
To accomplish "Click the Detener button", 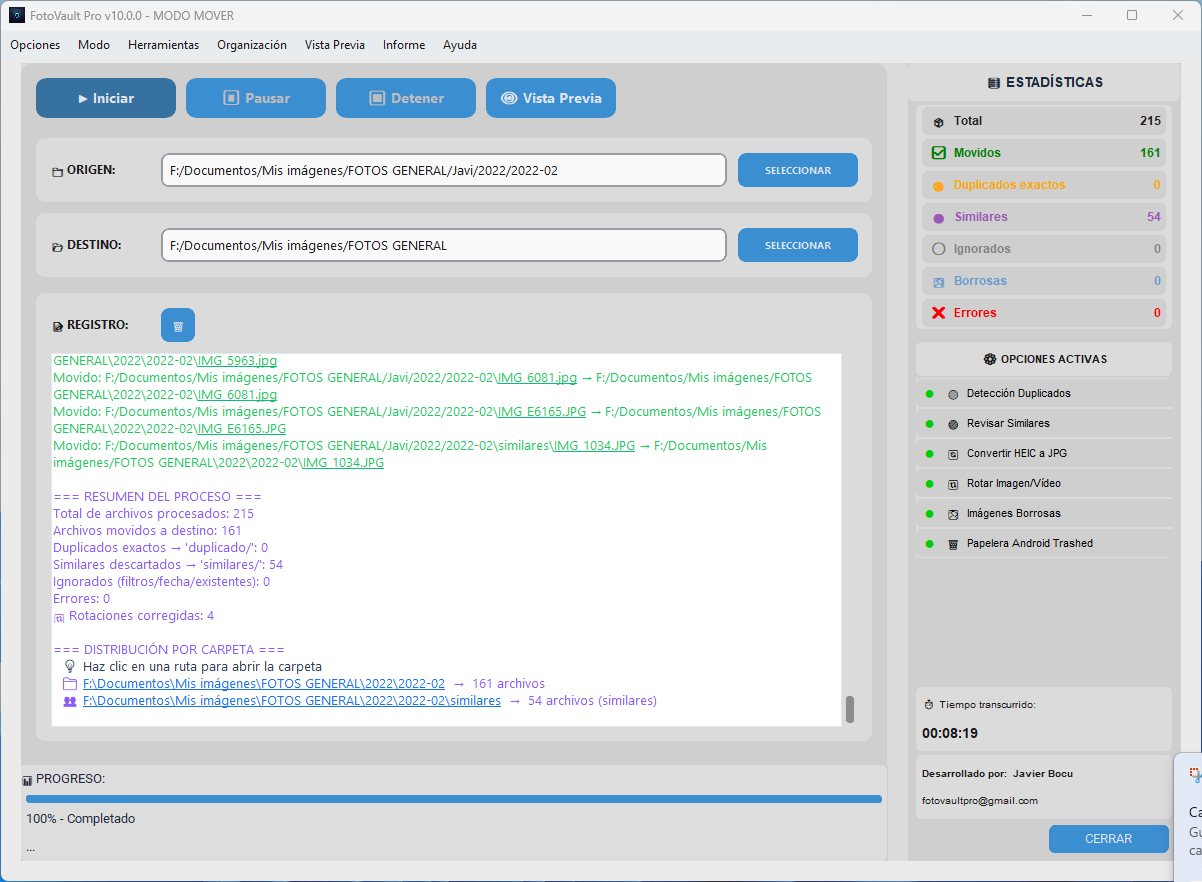I will (406, 98).
